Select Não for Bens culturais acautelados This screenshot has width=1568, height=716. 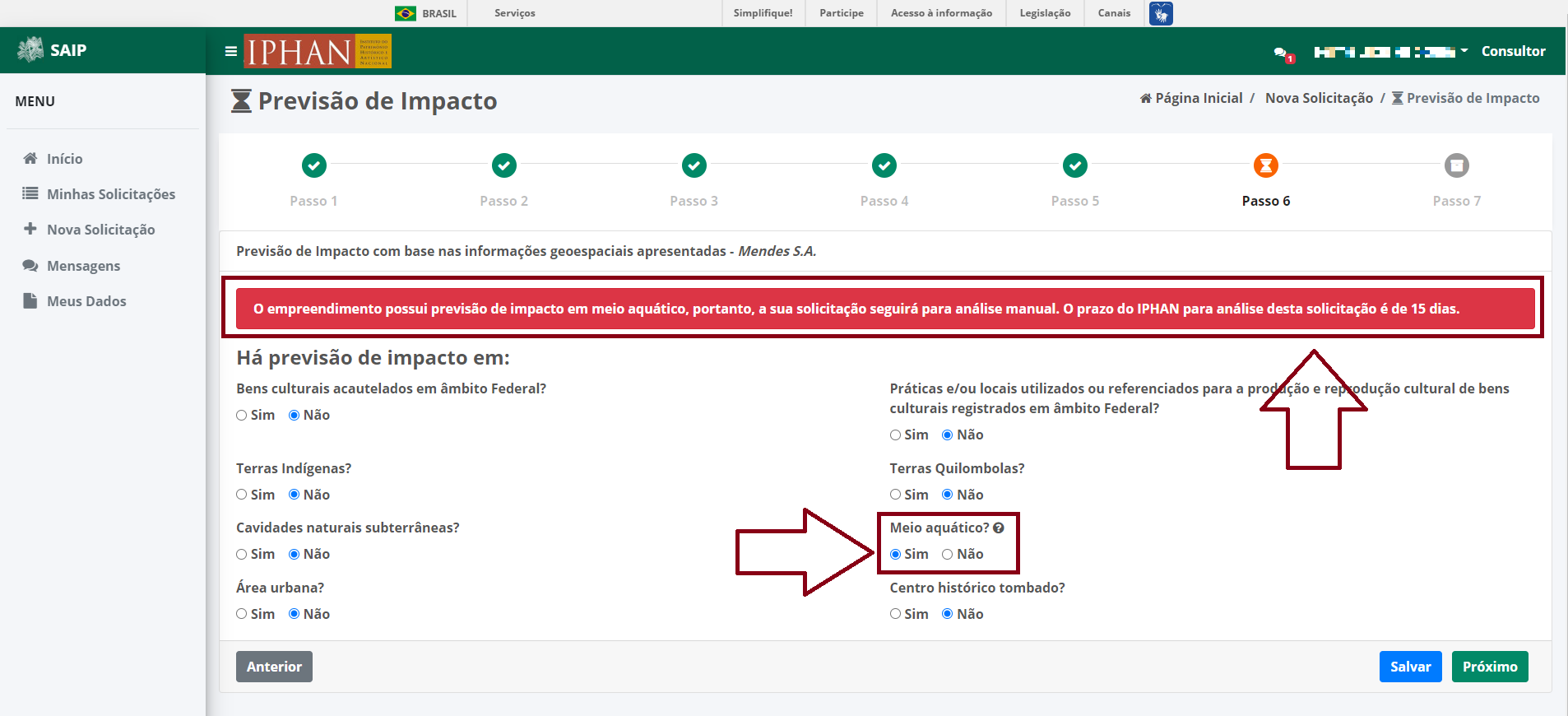tap(294, 416)
